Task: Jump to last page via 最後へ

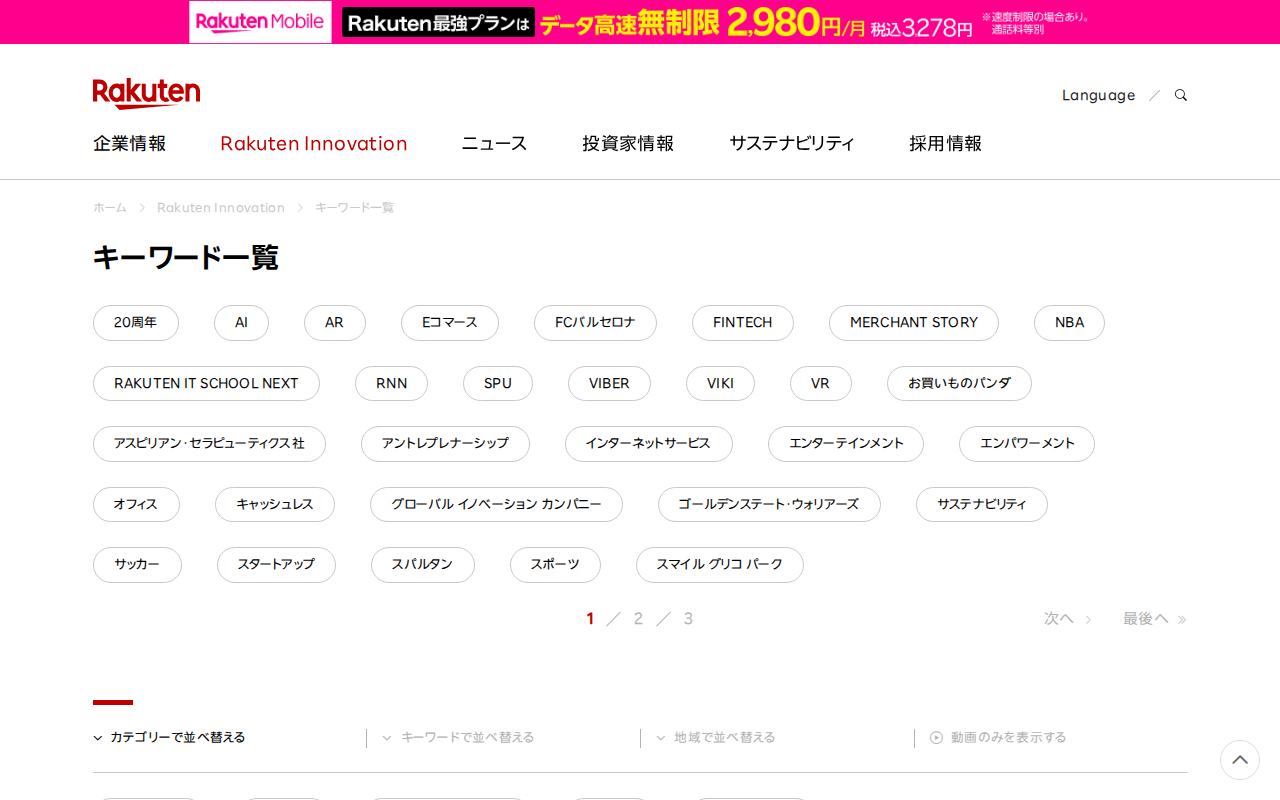Action: [x=1155, y=619]
